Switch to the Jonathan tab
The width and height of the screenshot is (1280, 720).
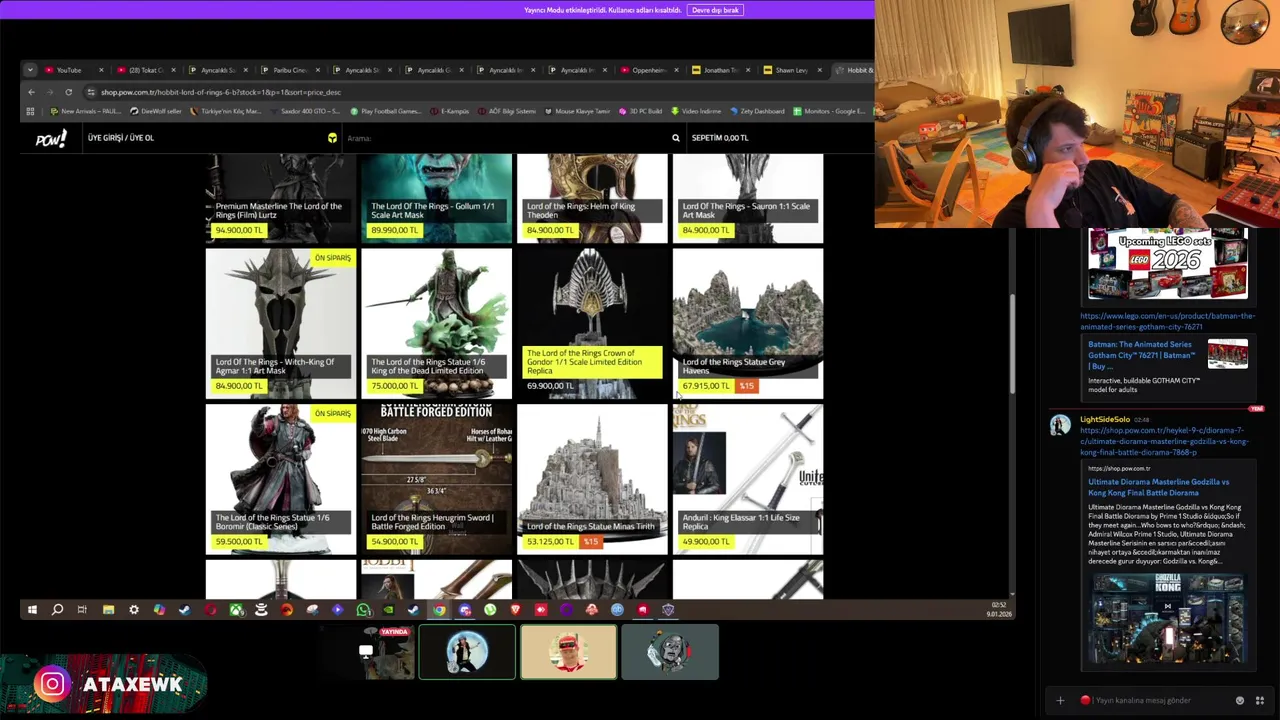tap(720, 70)
